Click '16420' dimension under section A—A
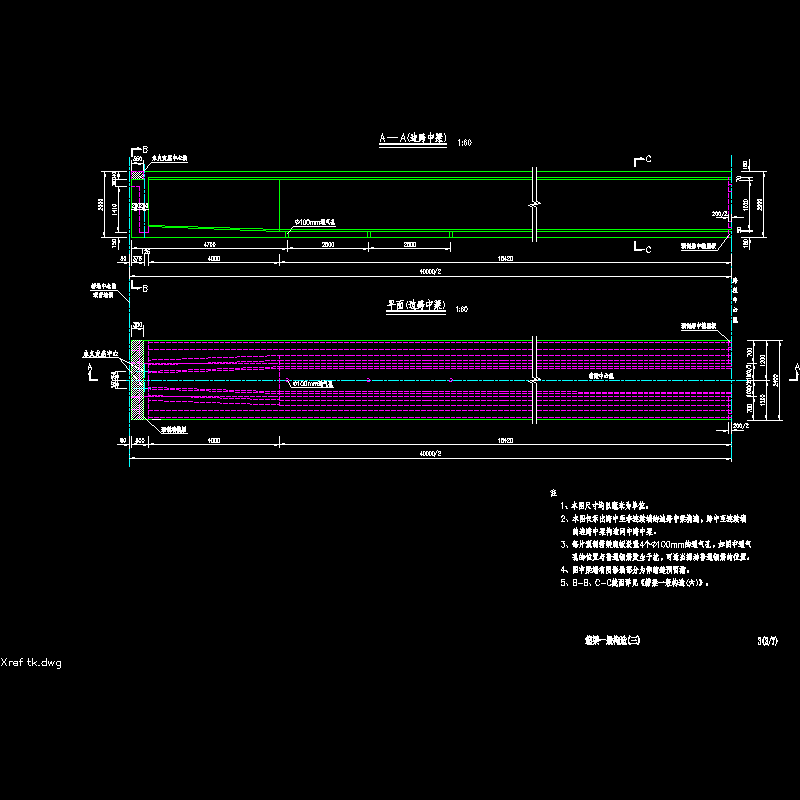This screenshot has width=800, height=800. pyautogui.click(x=505, y=259)
